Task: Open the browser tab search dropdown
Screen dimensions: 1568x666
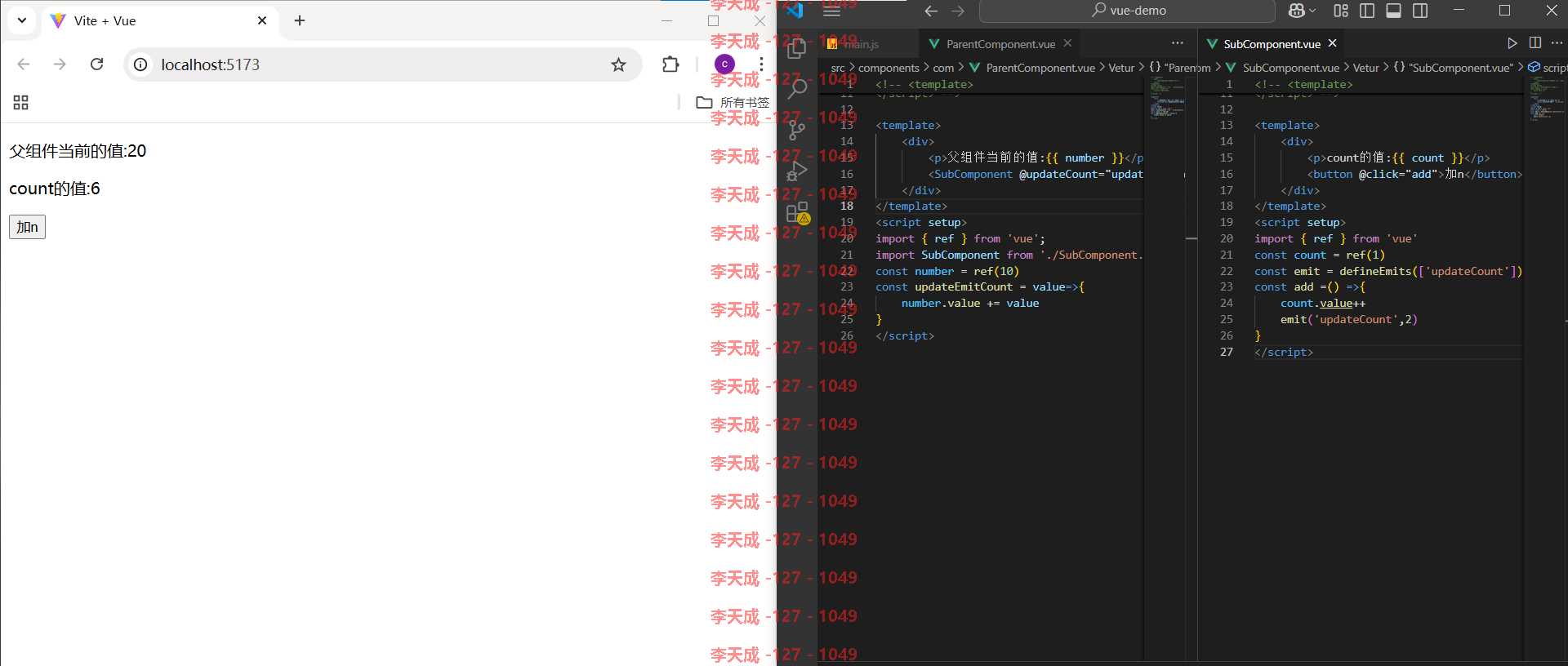Action: pos(21,20)
